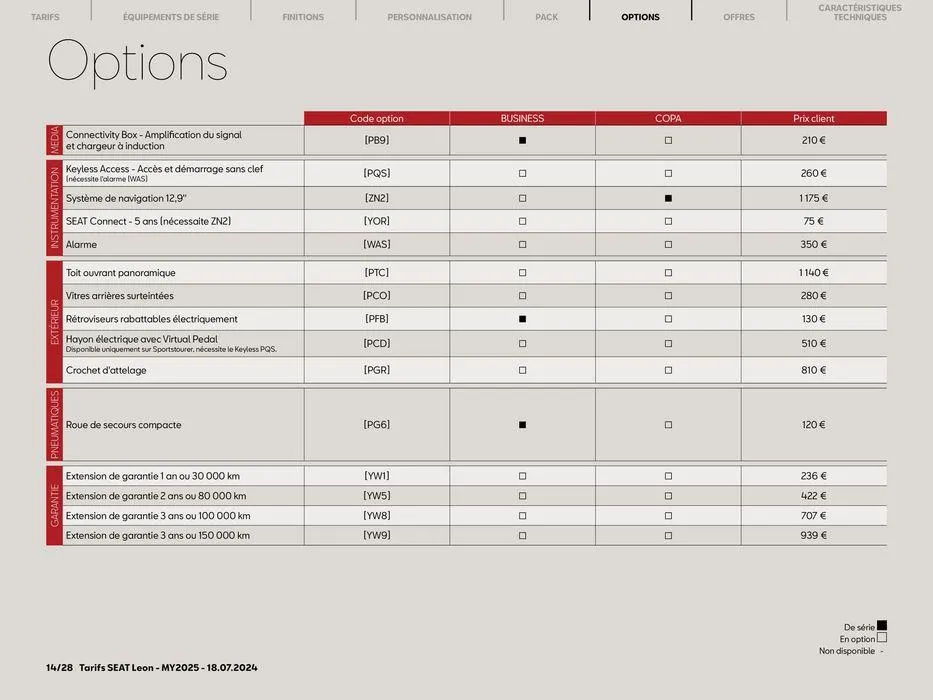Click the 1 175 € price for navigation

click(x=812, y=197)
